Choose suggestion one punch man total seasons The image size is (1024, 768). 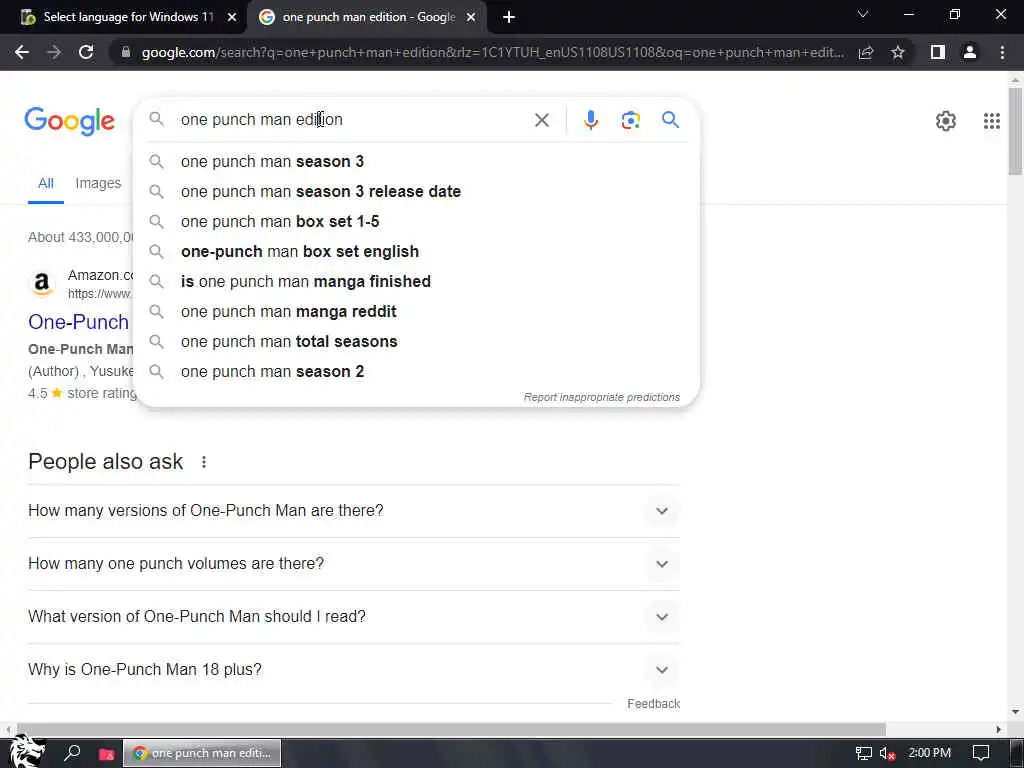point(416,342)
